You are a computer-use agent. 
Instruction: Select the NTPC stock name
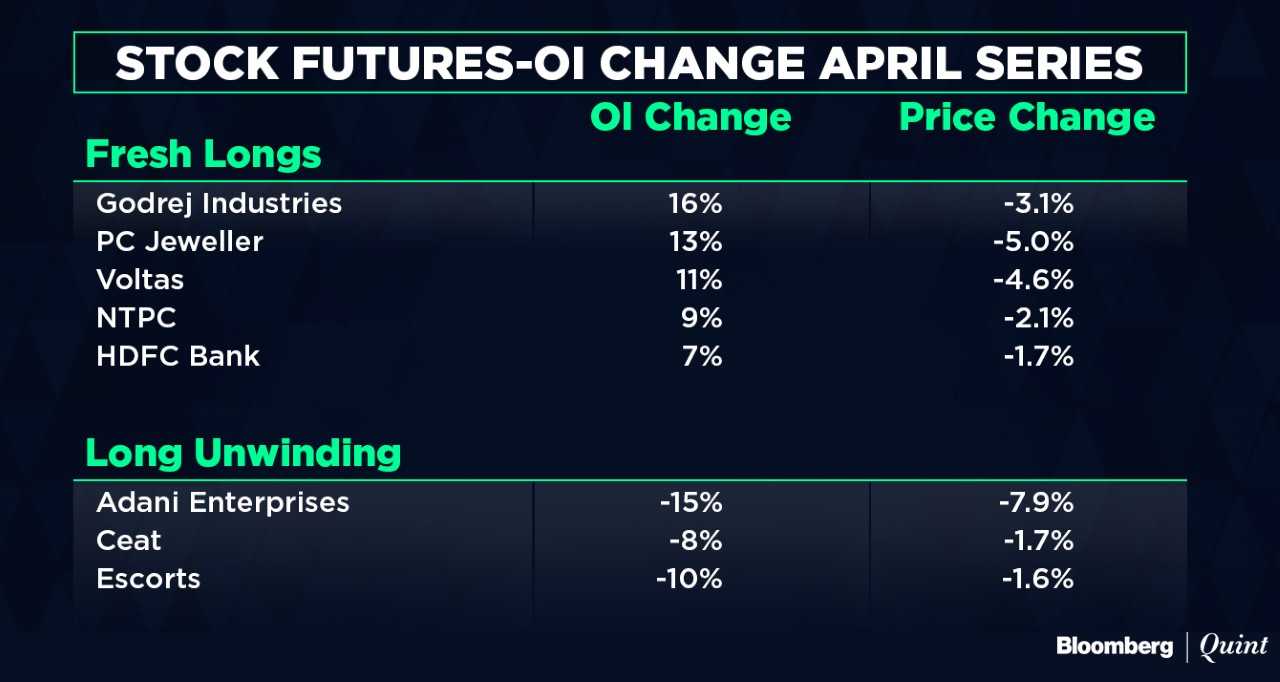136,318
